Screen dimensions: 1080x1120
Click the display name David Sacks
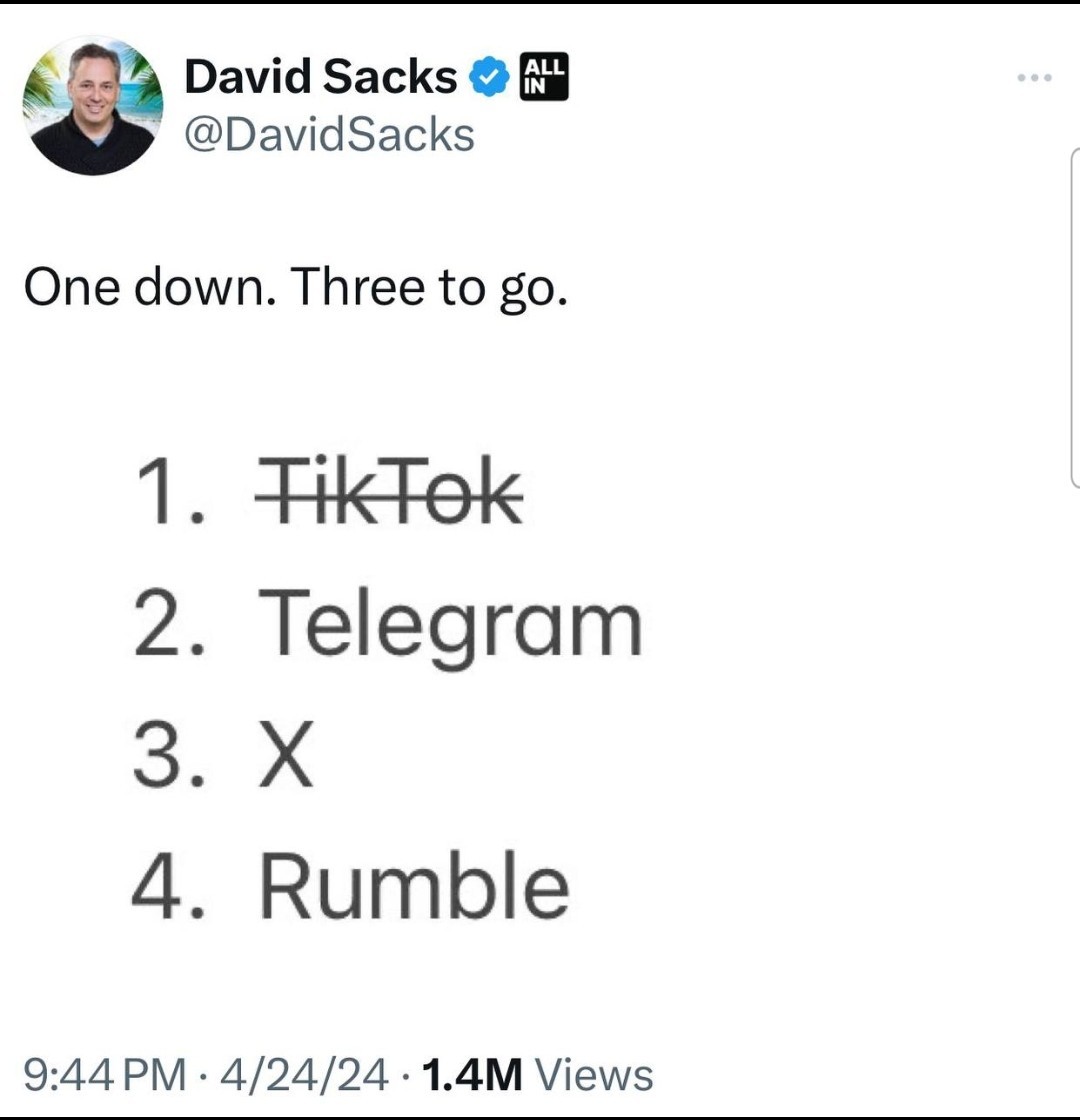coord(320,76)
